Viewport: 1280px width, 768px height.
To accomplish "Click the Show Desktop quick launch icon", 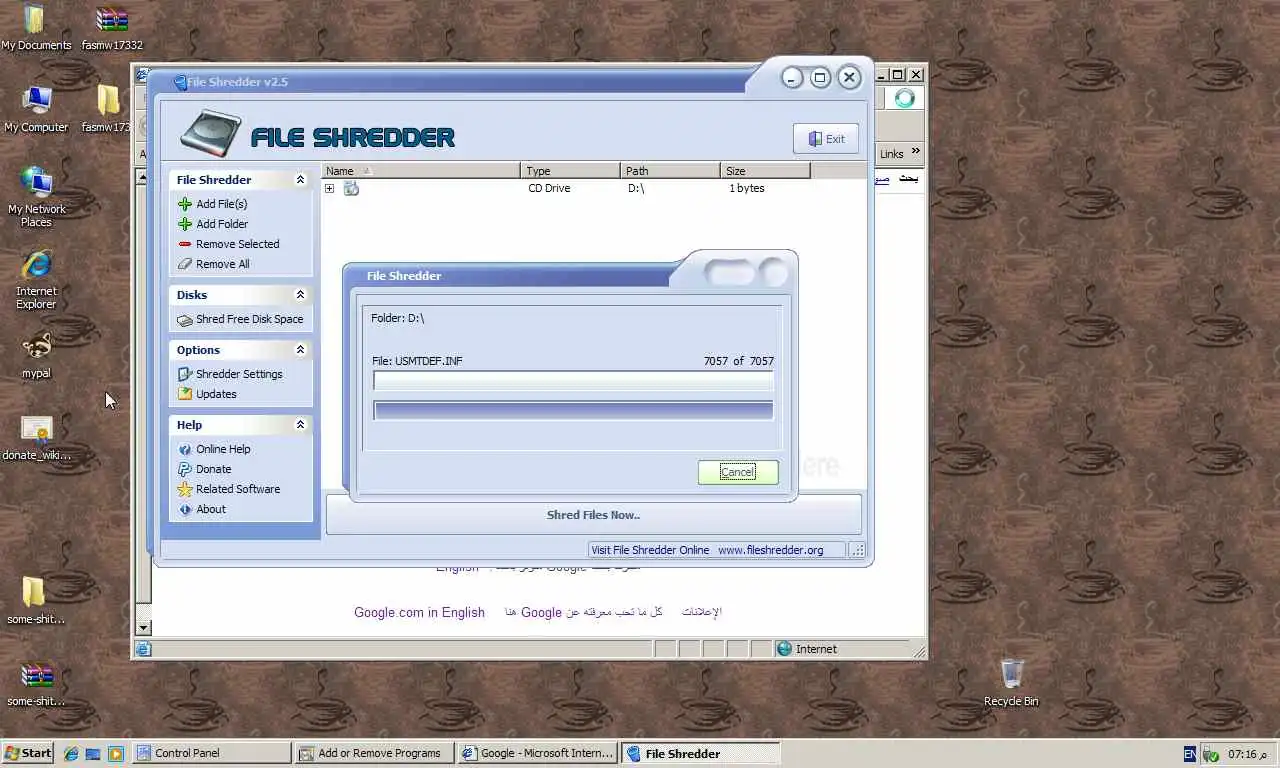I will pyautogui.click(x=93, y=753).
